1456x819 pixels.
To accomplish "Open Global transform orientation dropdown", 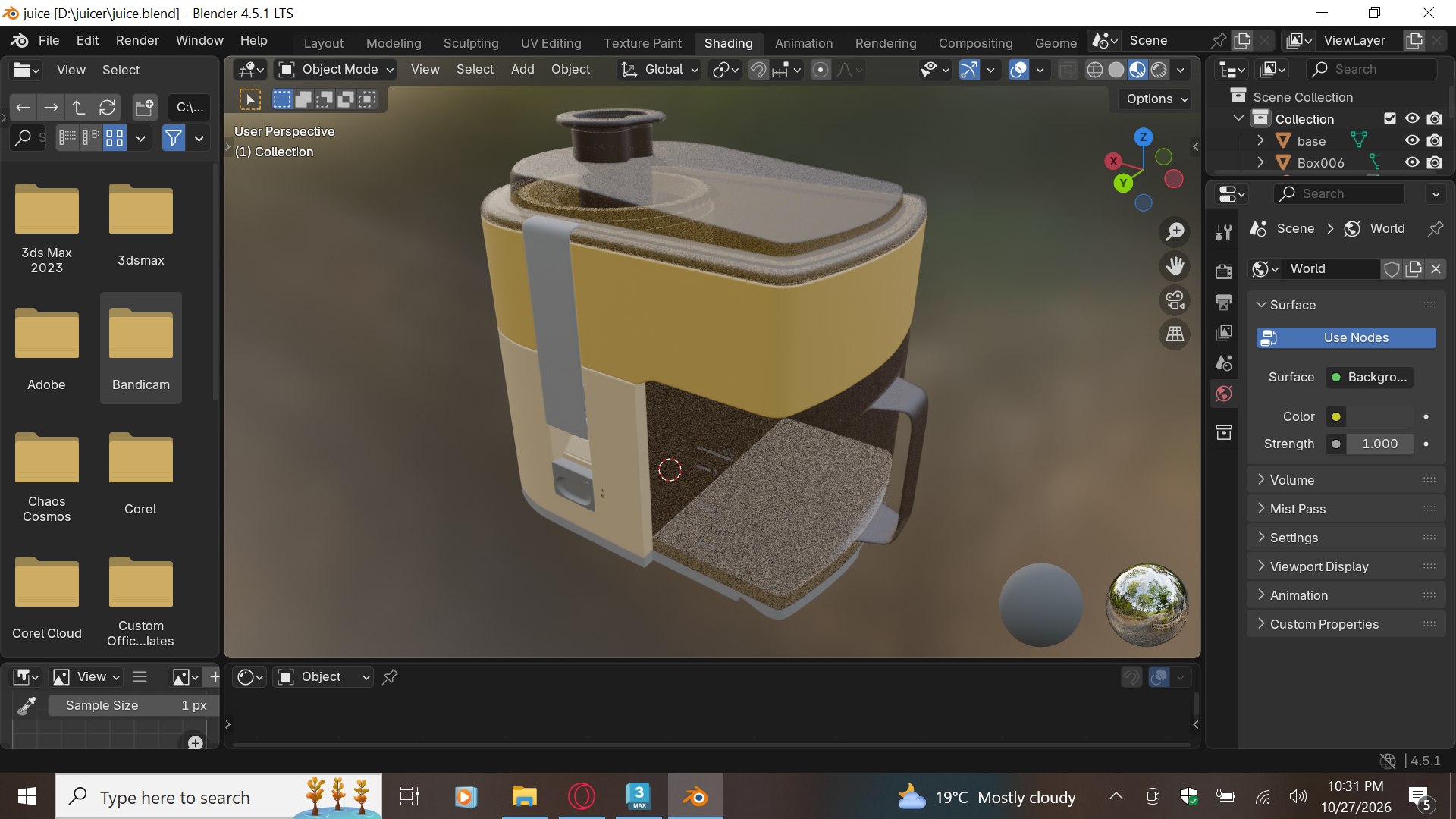I will pos(659,69).
